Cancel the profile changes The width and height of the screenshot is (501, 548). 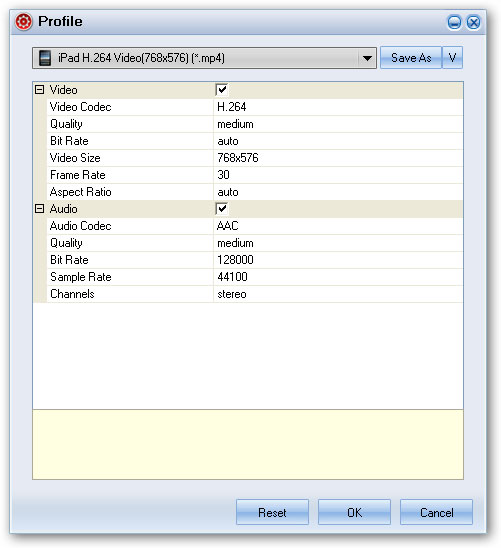[x=436, y=512]
